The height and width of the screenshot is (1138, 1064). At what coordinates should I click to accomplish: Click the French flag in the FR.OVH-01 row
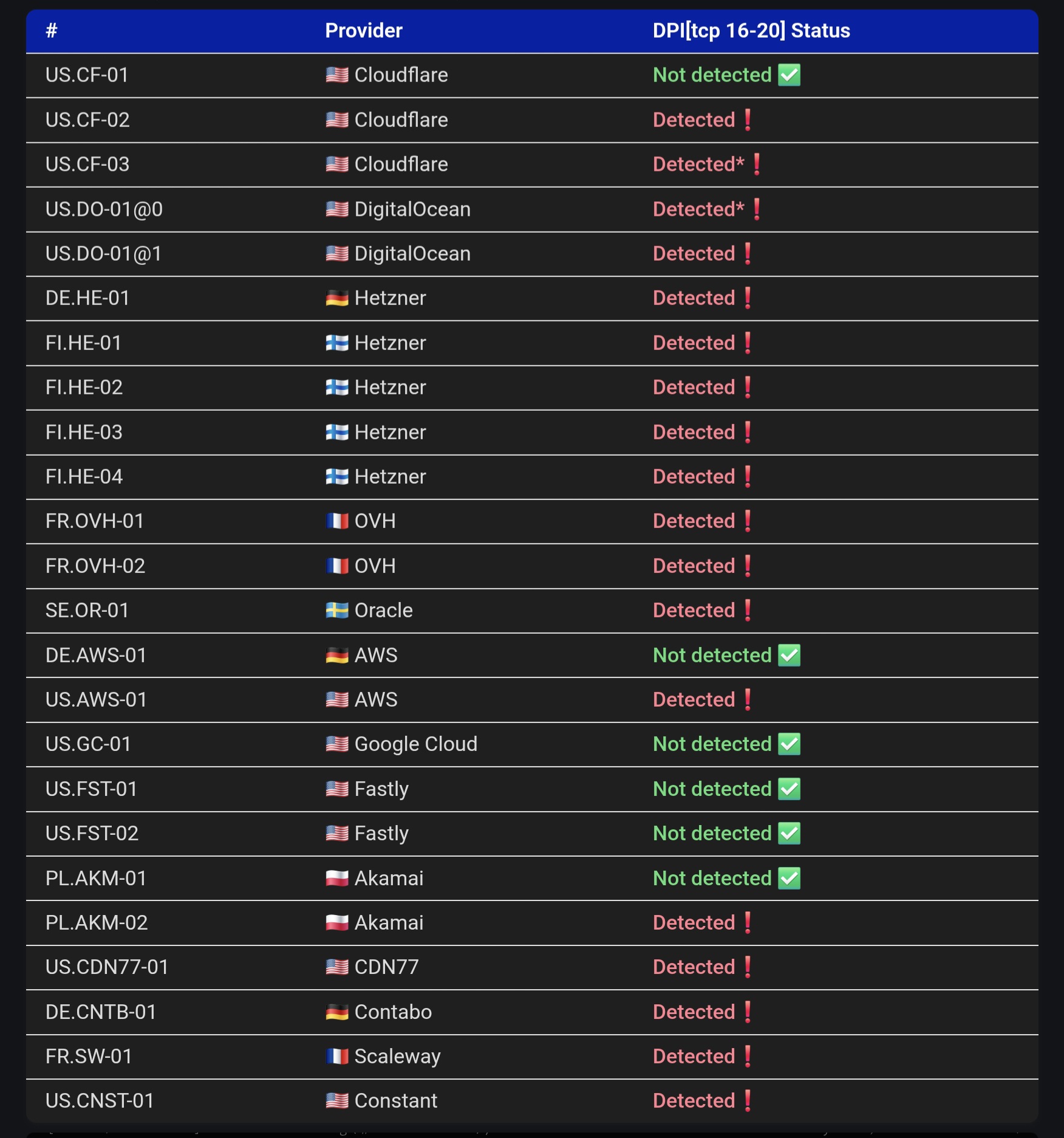(336, 521)
